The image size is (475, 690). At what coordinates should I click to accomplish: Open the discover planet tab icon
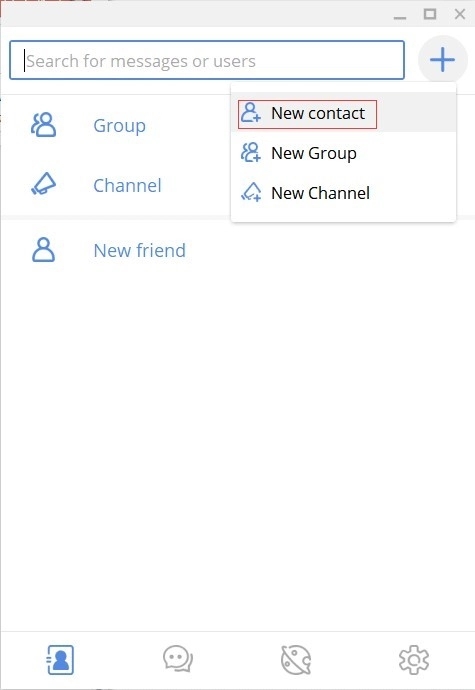click(296, 660)
